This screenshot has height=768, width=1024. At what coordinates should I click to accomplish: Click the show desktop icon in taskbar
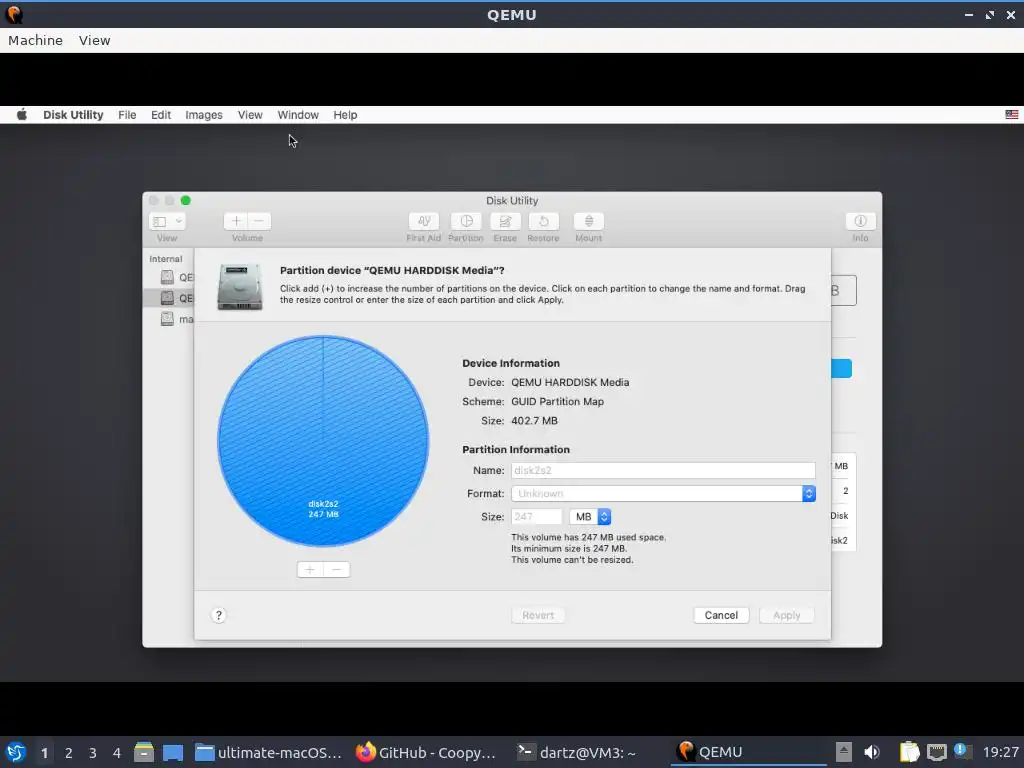point(173,752)
